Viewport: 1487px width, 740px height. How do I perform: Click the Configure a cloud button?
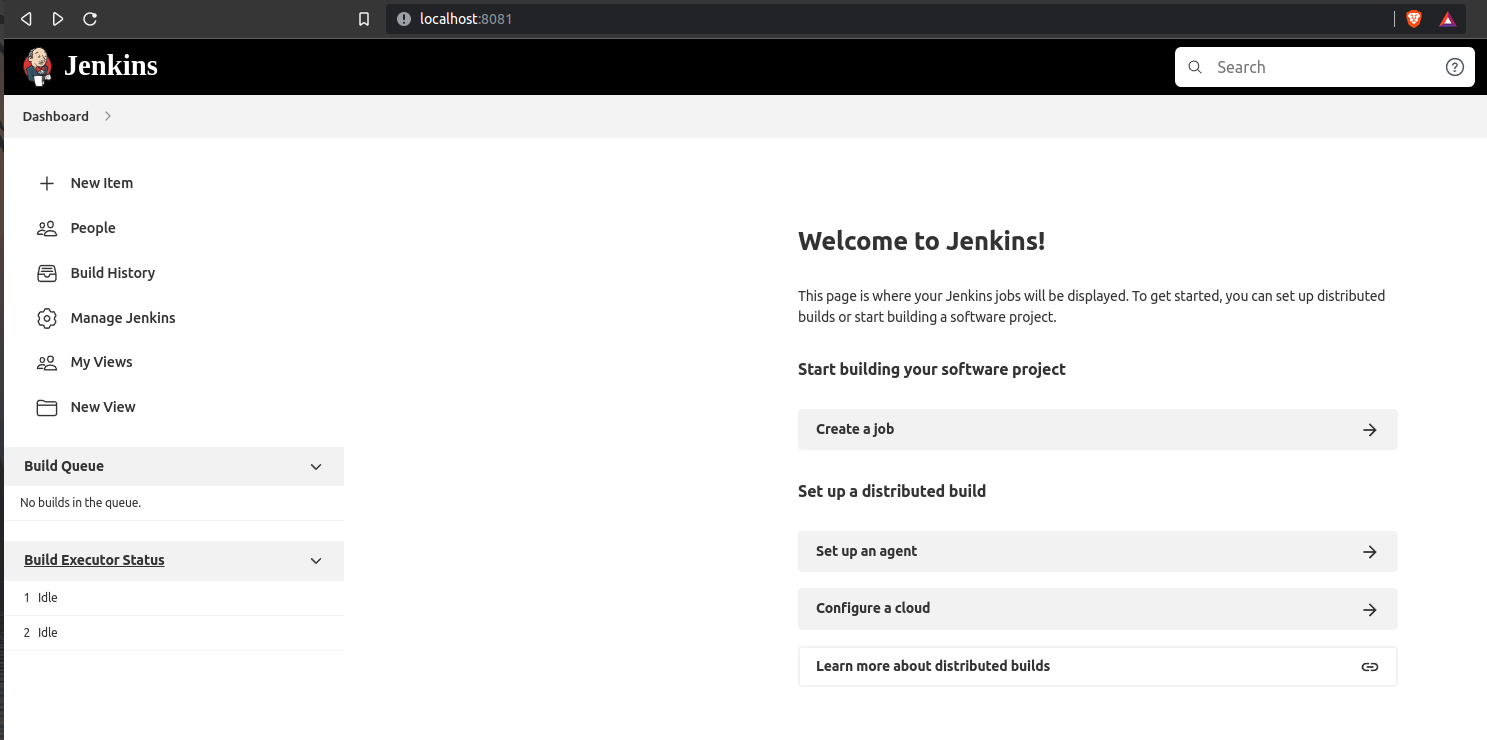coord(1098,609)
